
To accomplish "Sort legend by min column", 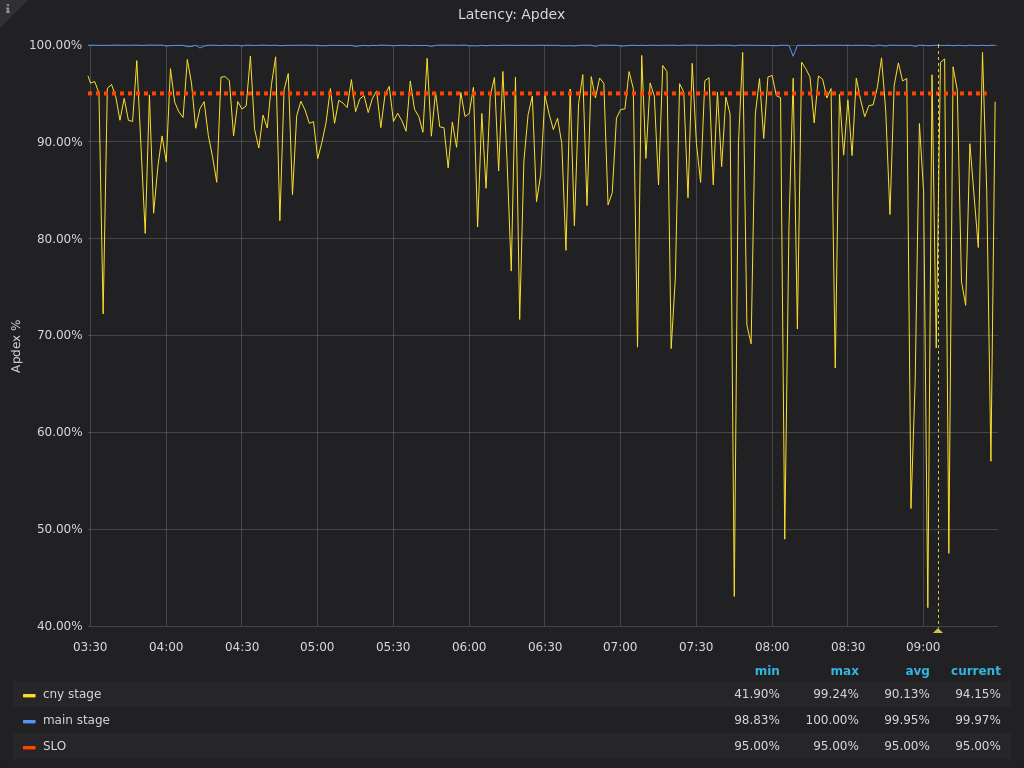I will point(767,671).
